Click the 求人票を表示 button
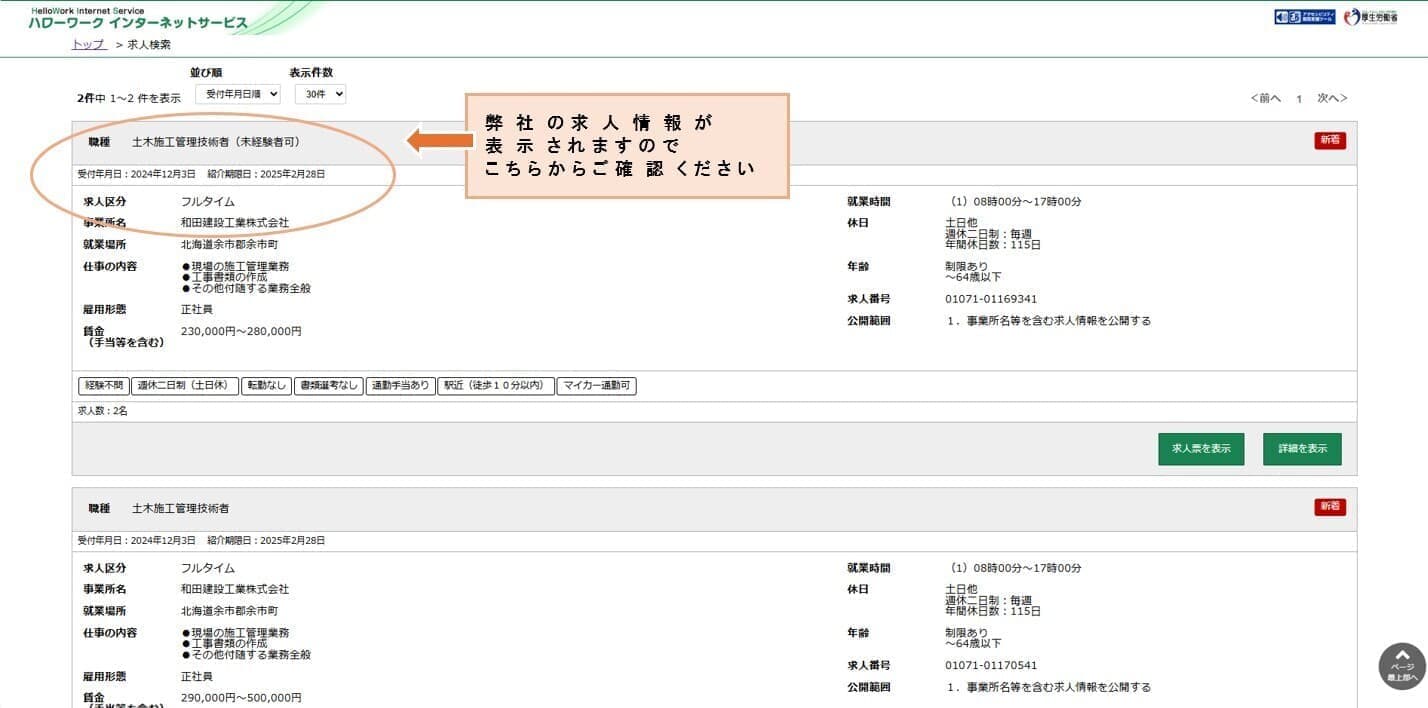This screenshot has height=708, width=1428. (1200, 449)
